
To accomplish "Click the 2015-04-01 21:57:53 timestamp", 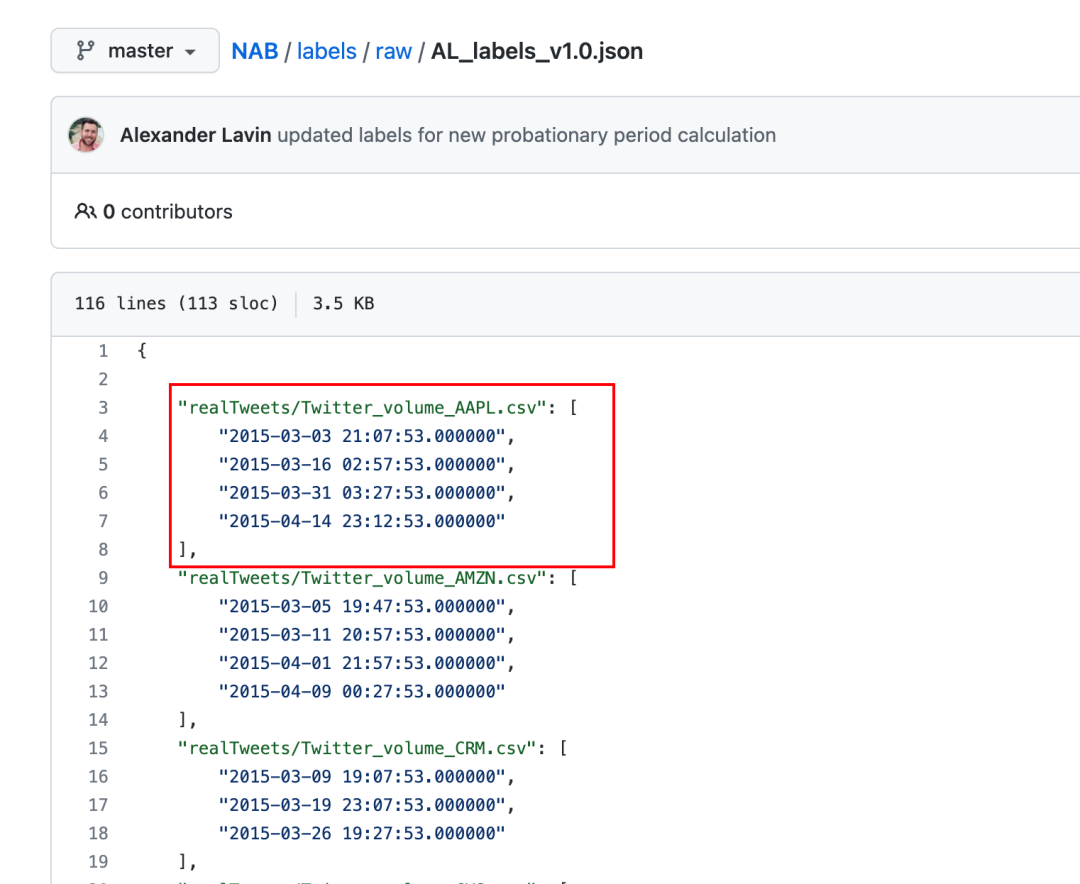I will tap(362, 664).
